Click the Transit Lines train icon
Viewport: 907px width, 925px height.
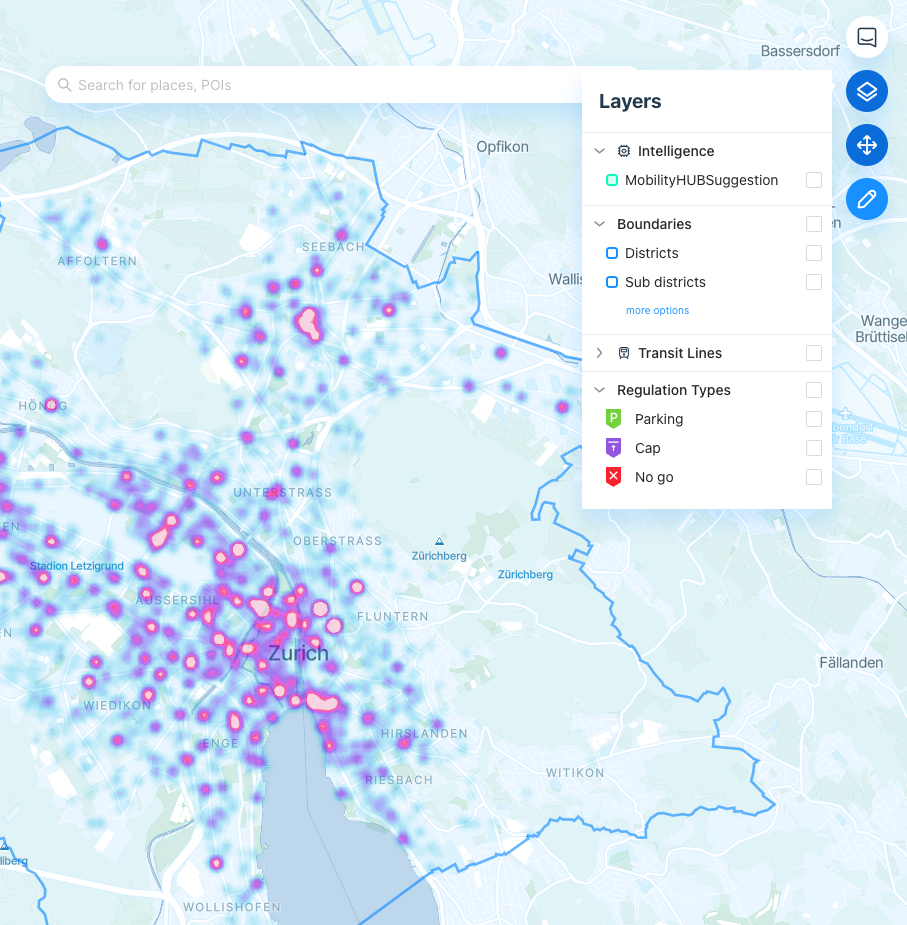click(x=623, y=353)
